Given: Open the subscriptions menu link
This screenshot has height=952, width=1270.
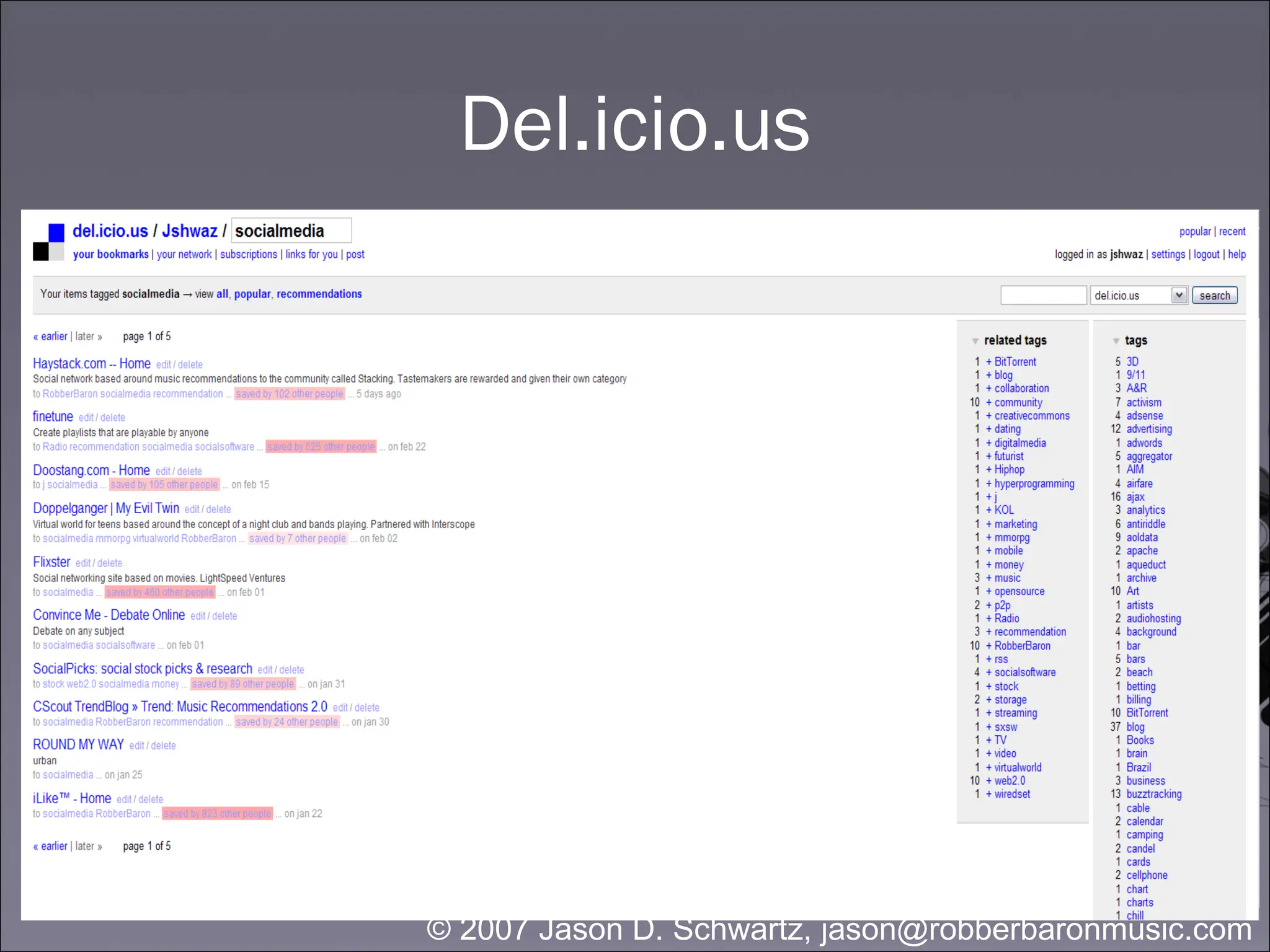Looking at the screenshot, I should [x=249, y=254].
